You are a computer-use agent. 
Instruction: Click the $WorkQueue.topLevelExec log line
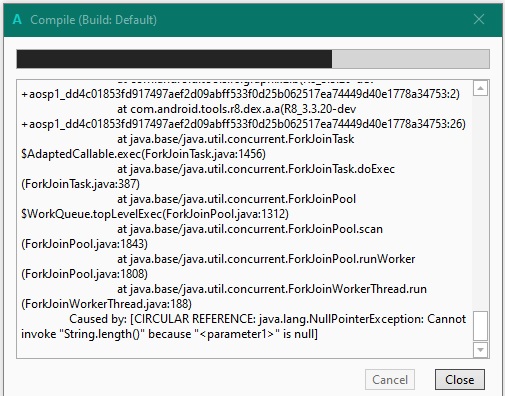pyautogui.click(x=155, y=214)
